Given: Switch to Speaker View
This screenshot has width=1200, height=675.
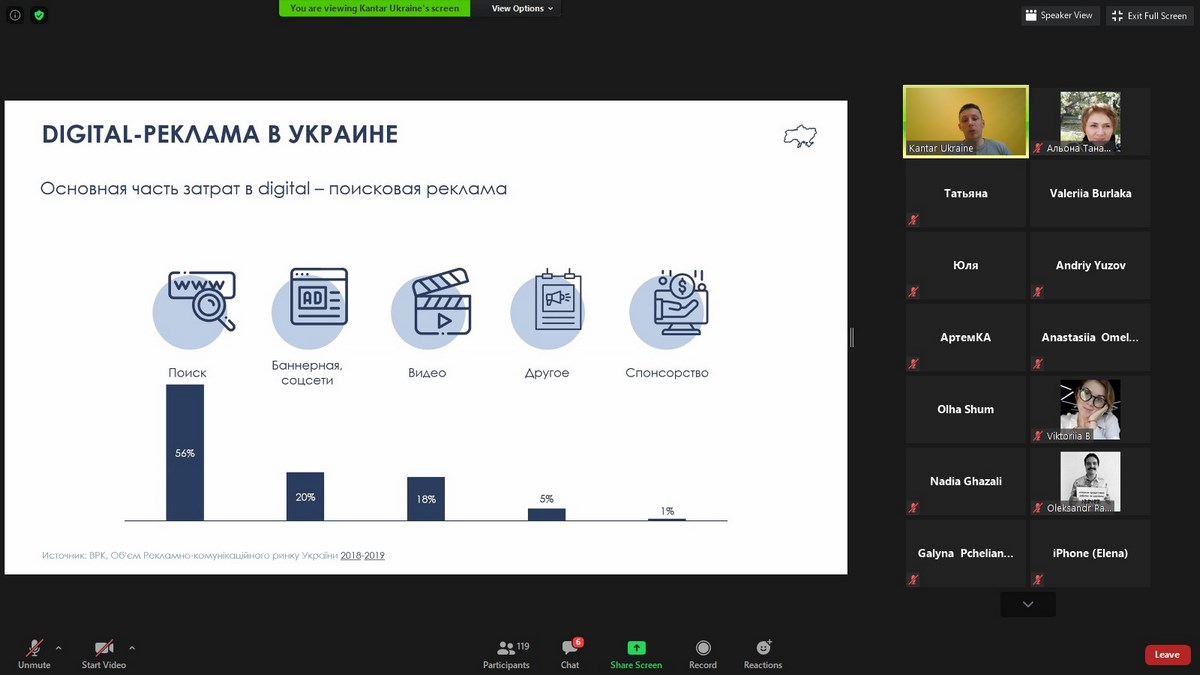Looking at the screenshot, I should coord(1060,16).
